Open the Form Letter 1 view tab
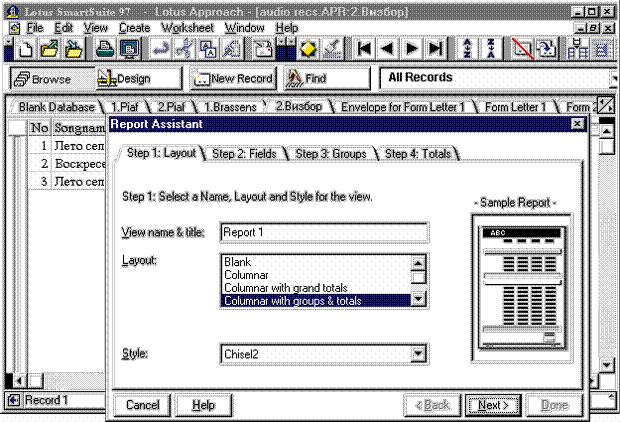The width and height of the screenshot is (620, 422). pos(515,107)
